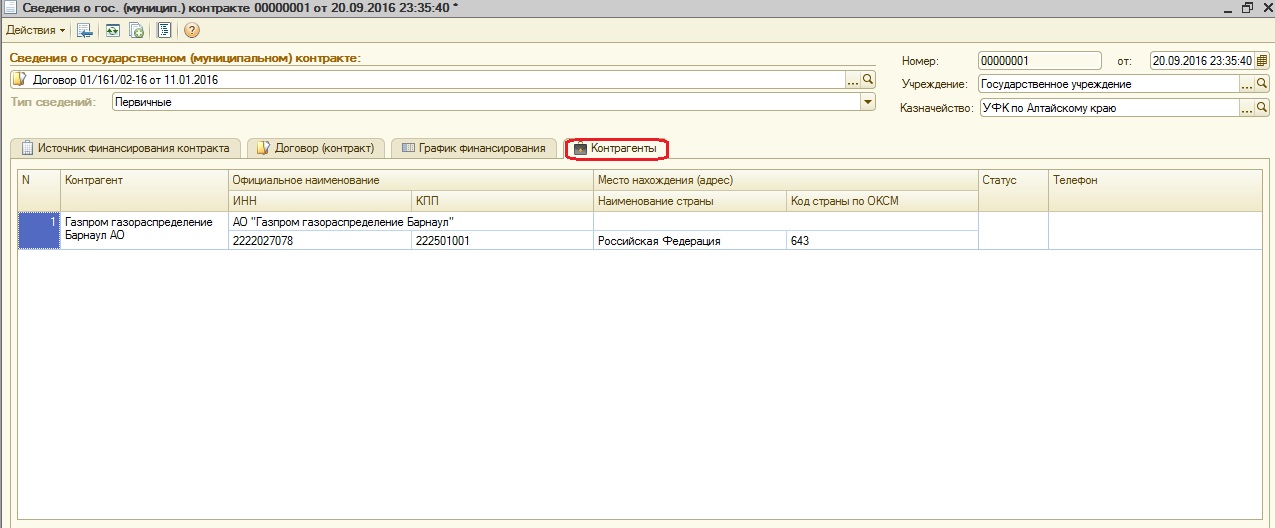Screen dimensions: 1275x528
Task: Open help via the question mark icon
Action: 192,30
